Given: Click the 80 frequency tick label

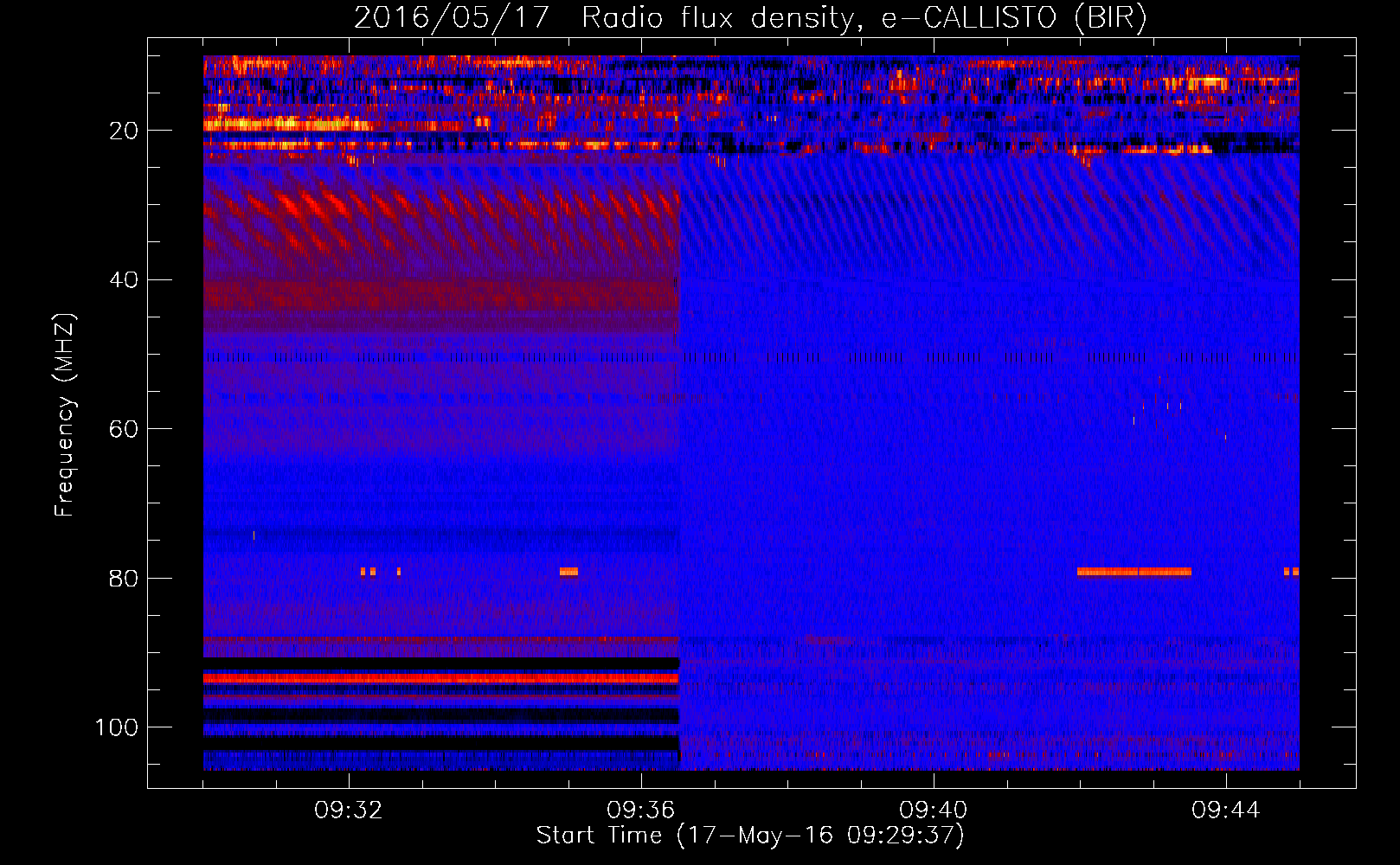Looking at the screenshot, I should 124,578.
